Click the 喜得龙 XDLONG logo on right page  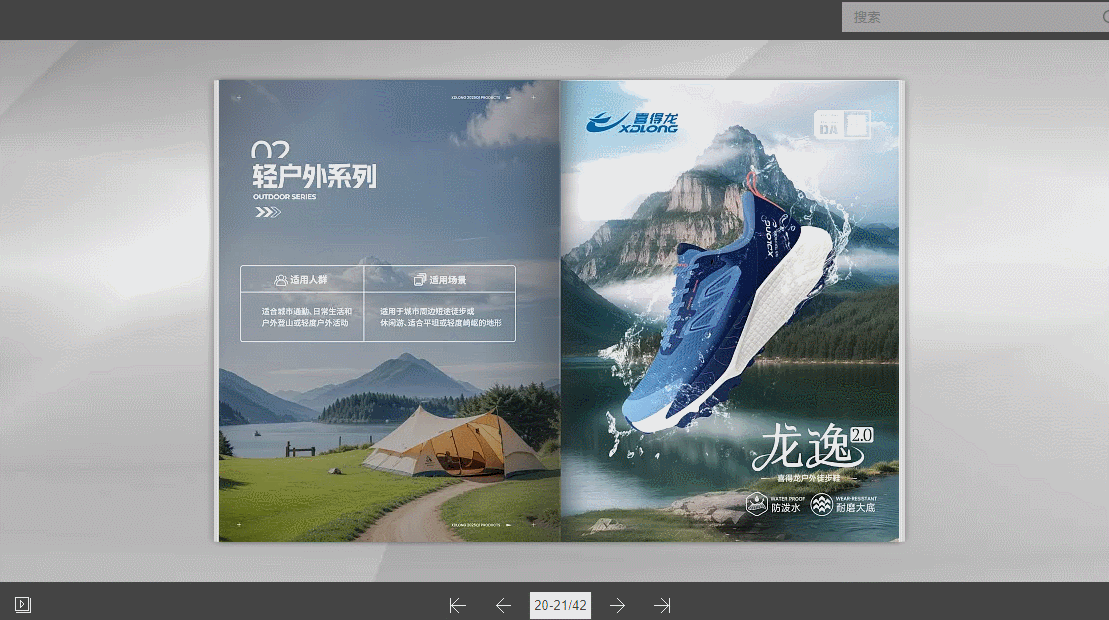(632, 122)
